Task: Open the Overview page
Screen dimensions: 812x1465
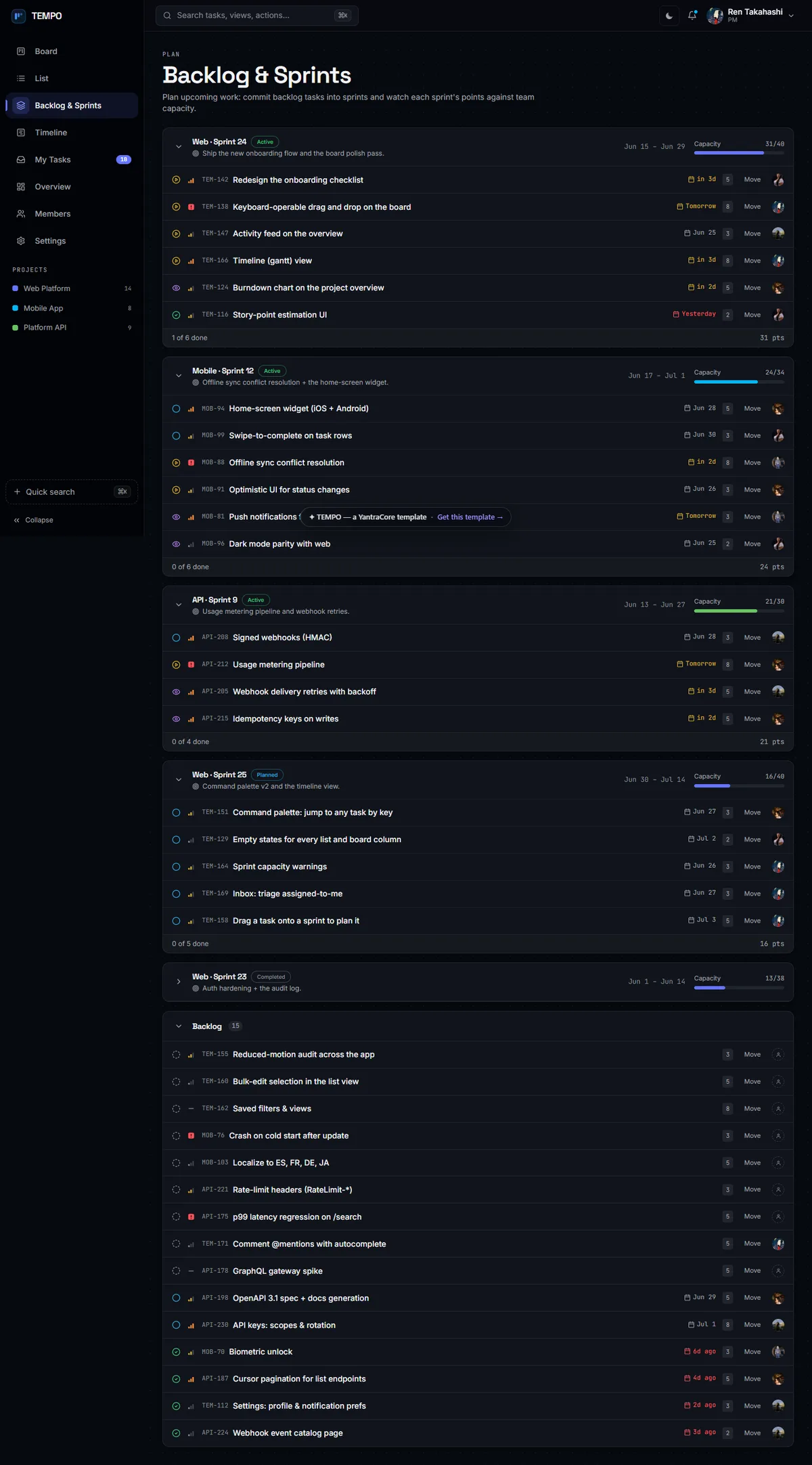Action: coord(72,187)
